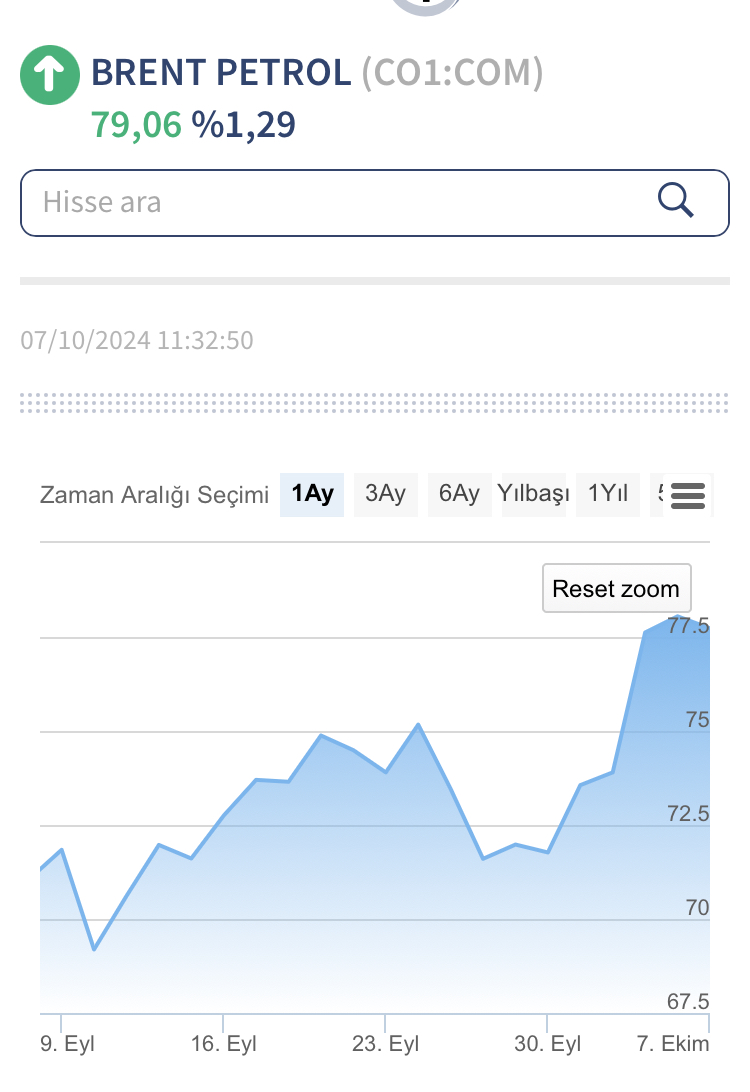Switch chart range to 3Ay
750x1092 pixels.
tap(385, 494)
